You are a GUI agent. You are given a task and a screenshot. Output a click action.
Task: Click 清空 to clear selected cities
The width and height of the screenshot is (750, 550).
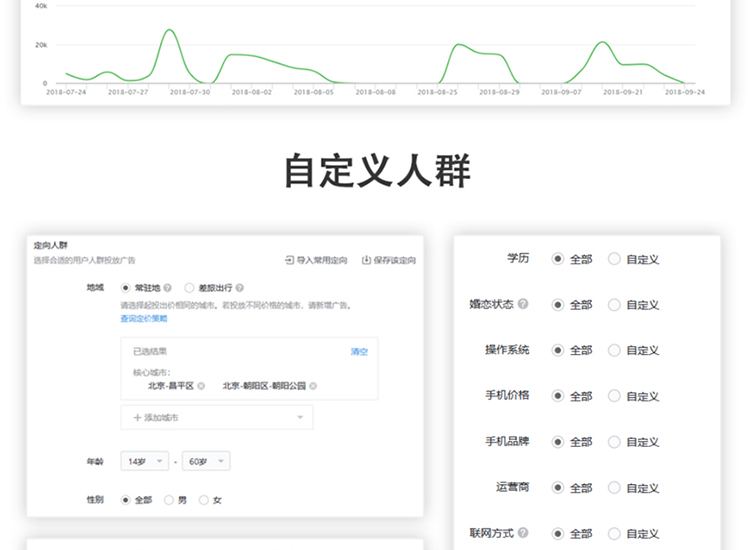click(359, 352)
